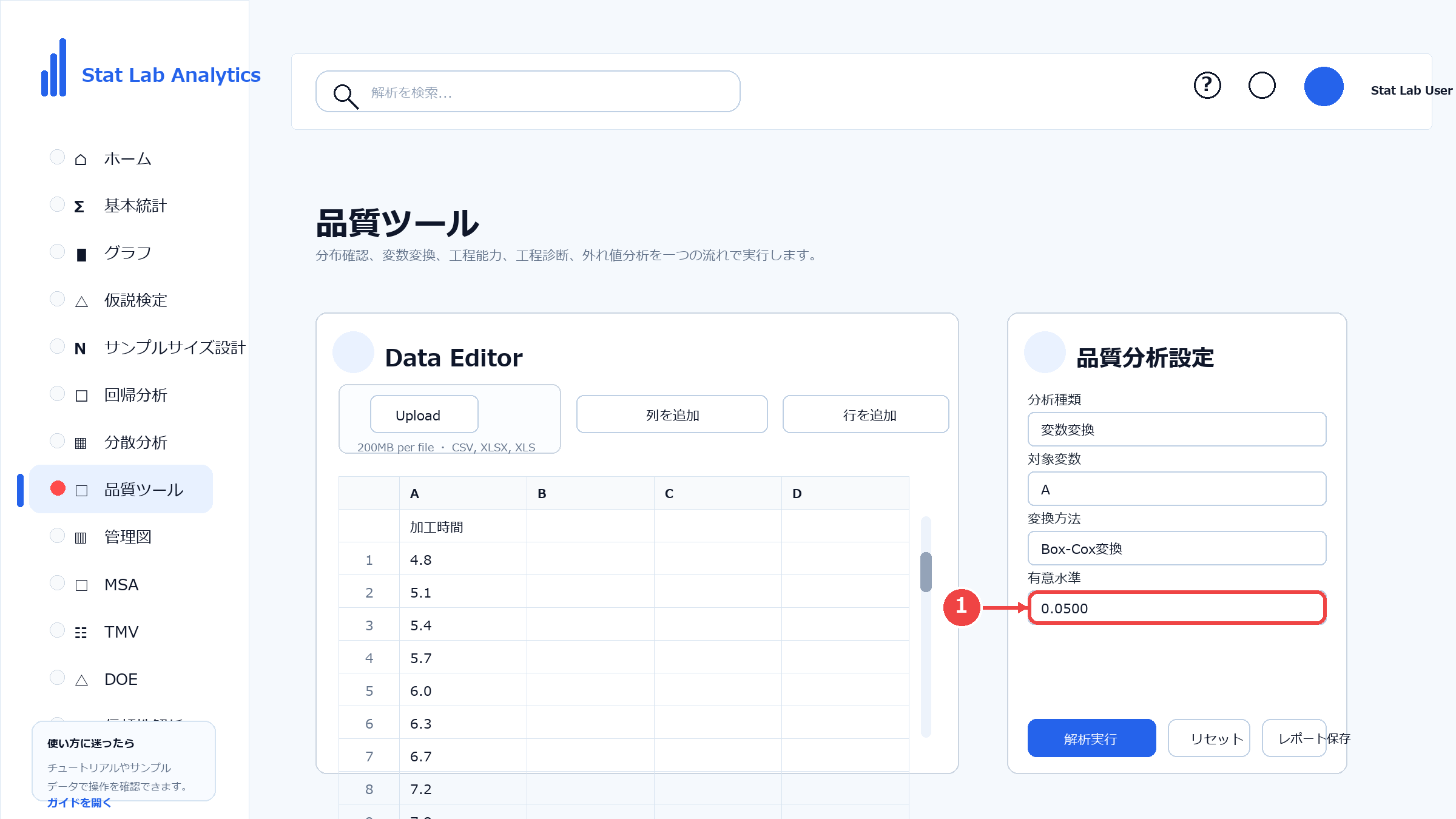The height and width of the screenshot is (819, 1456).
Task: Click the cell with value 5.1
Action: 463,591
